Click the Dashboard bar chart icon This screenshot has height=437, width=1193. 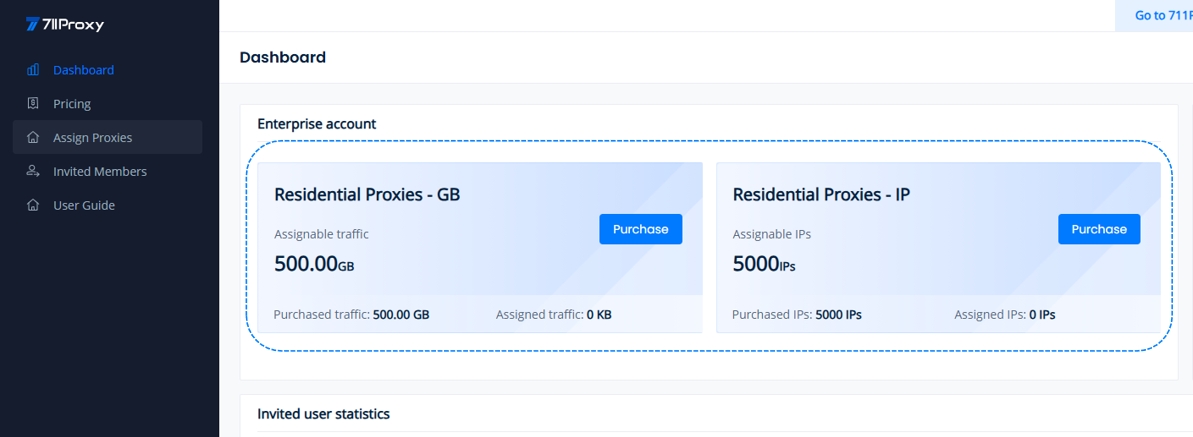[33, 70]
